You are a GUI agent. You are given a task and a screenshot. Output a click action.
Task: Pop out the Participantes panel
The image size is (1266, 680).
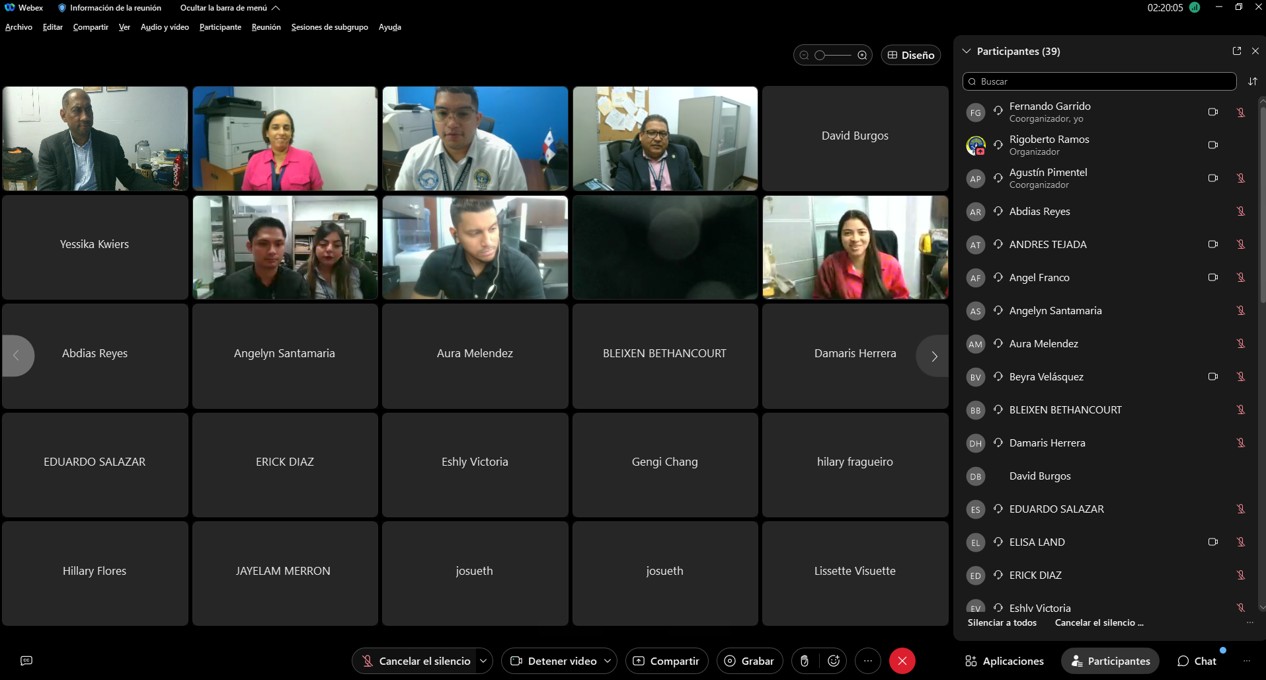[1236, 51]
